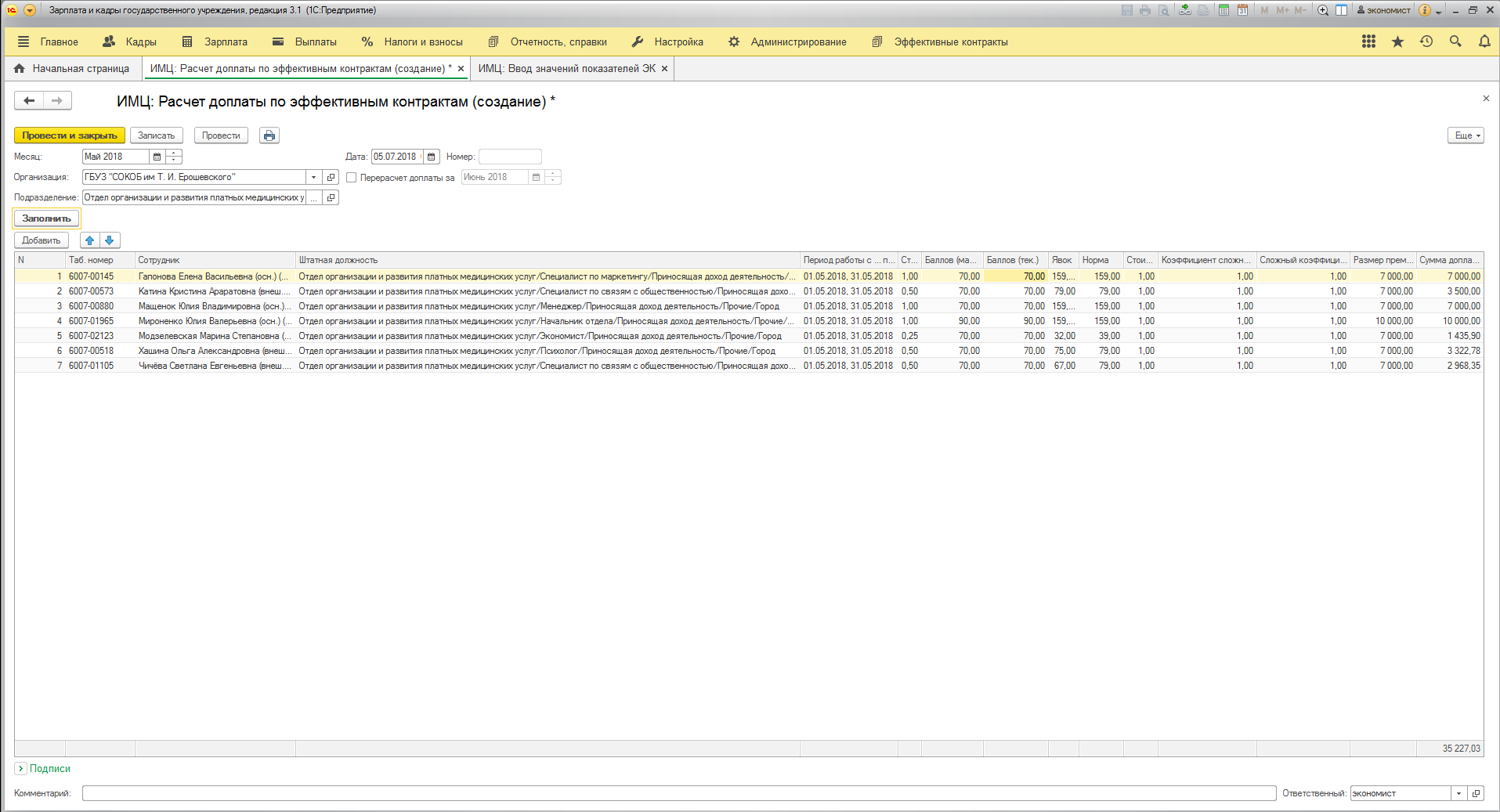This screenshot has height=812, width=1500.
Task: Enable the Перерасчет доплаты за checkbox
Action: tap(352, 178)
